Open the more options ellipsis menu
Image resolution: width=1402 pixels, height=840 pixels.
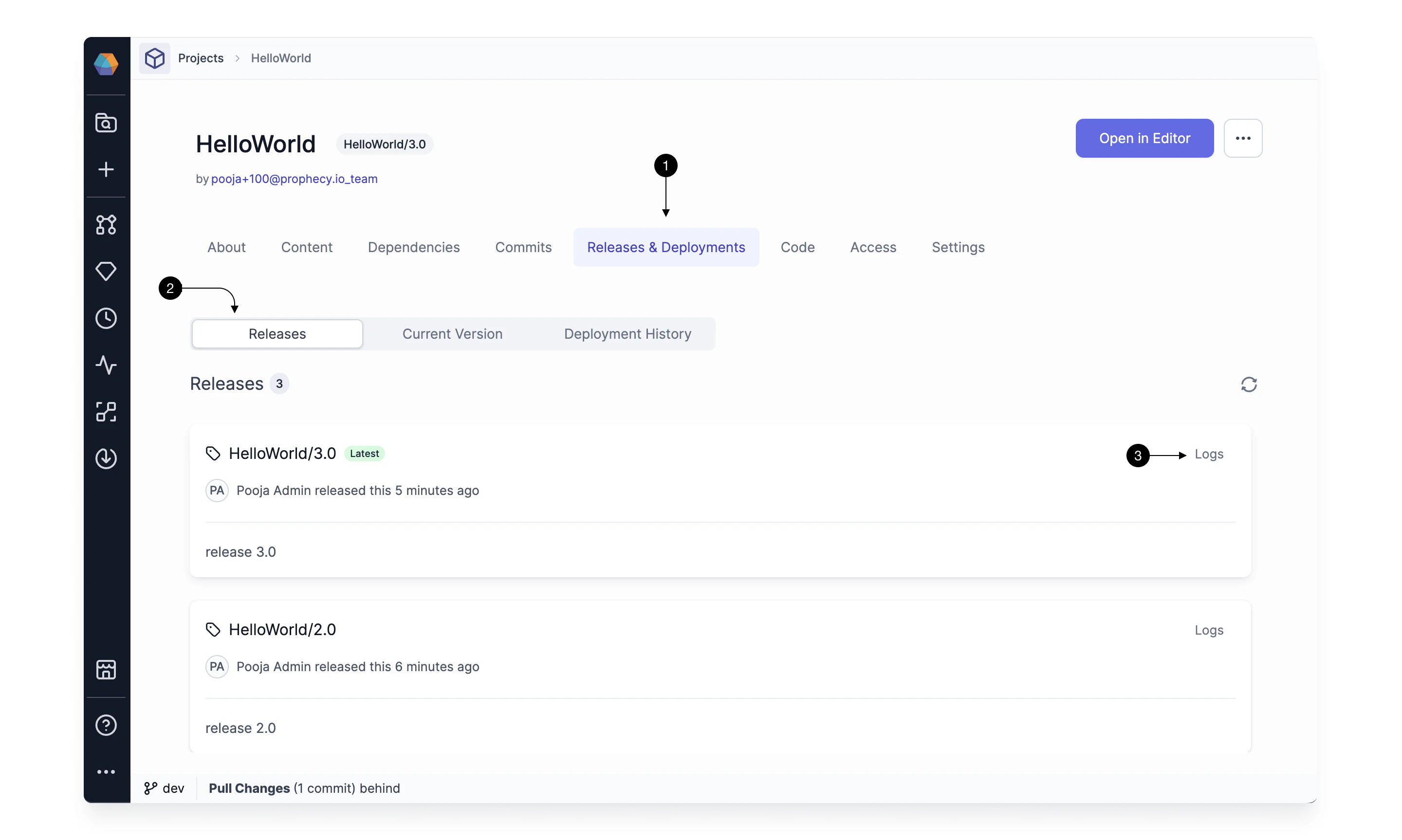tap(1243, 138)
